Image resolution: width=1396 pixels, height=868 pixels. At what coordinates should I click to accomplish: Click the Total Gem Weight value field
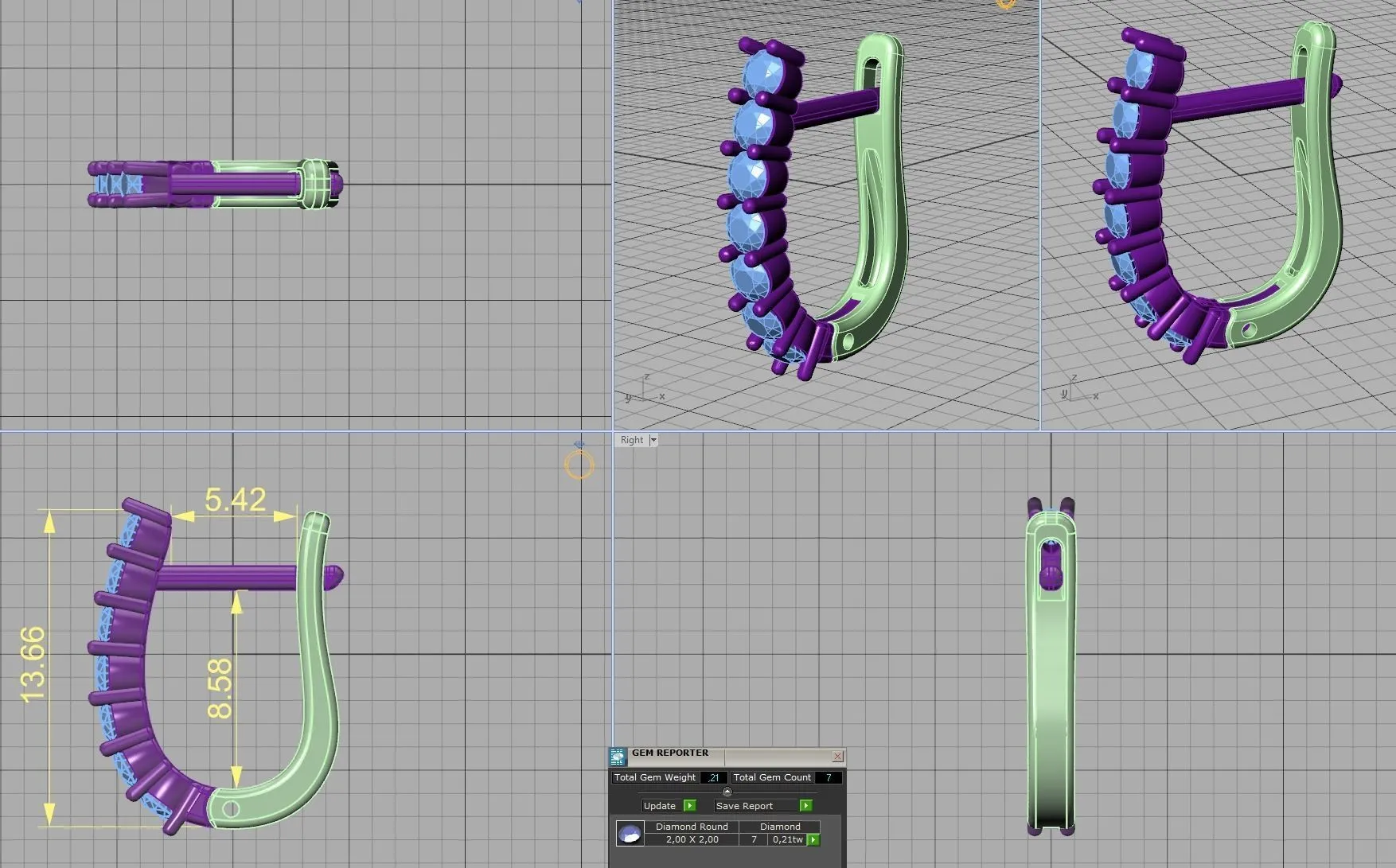713,777
